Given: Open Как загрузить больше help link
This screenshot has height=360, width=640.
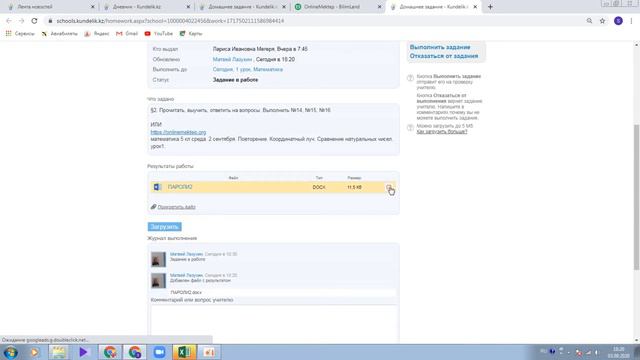Looking at the screenshot, I should (442, 132).
